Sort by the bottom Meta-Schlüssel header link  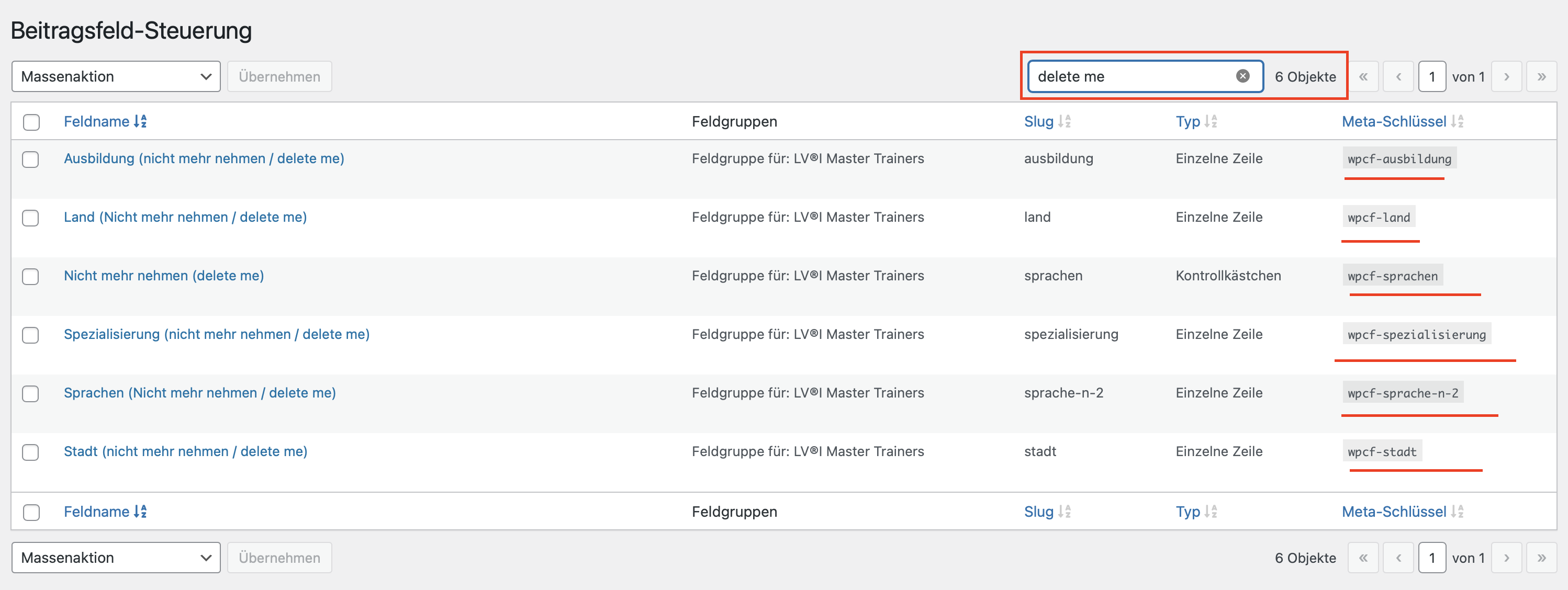(1394, 512)
